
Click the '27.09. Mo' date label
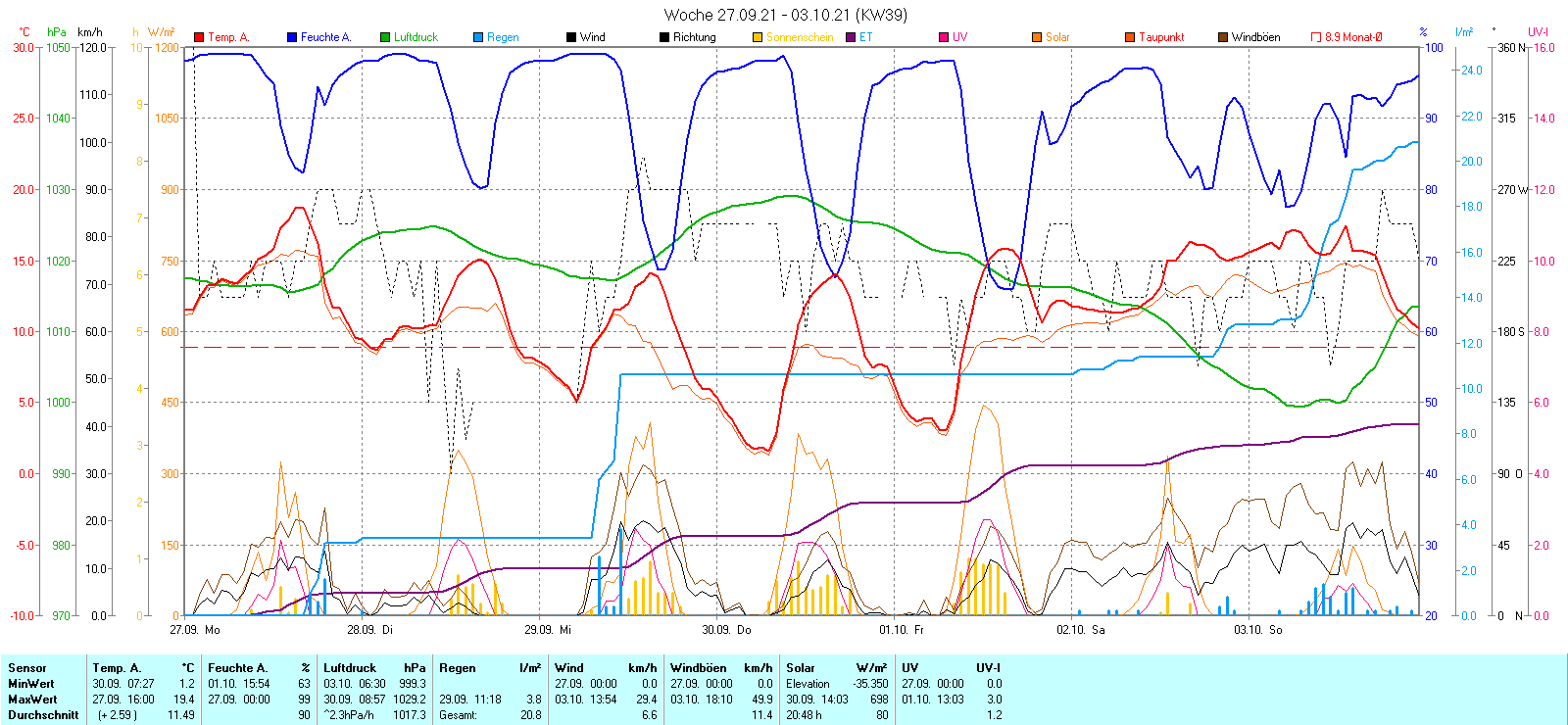click(x=195, y=630)
